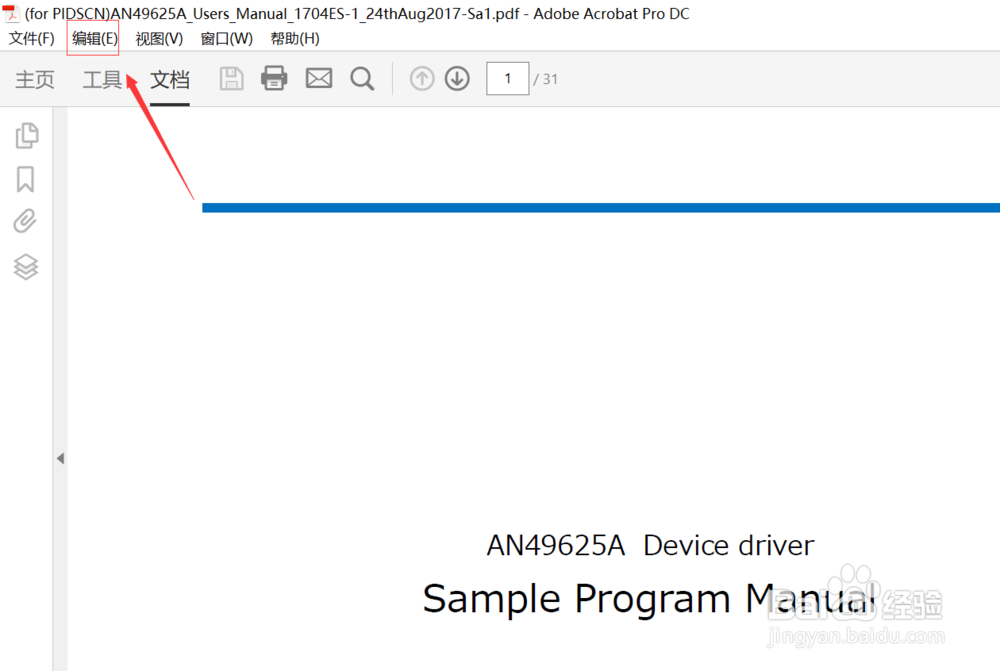Send file by email envelope icon
Viewport: 1000px width, 671px height.
coord(319,78)
